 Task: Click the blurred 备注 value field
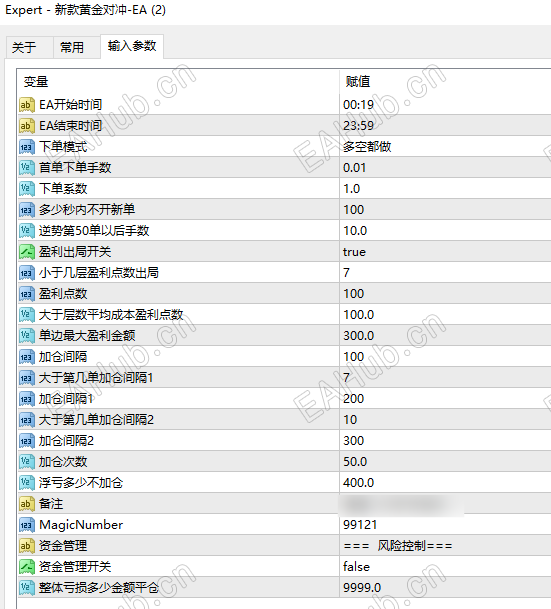pos(402,504)
